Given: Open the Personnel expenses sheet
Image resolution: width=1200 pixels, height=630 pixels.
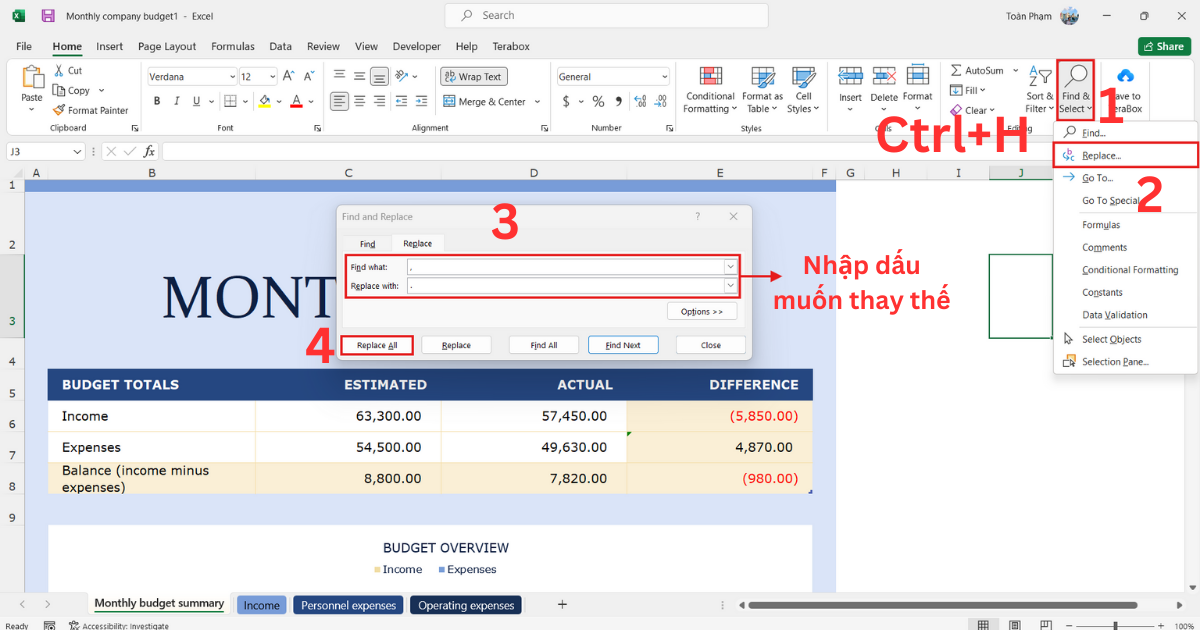Looking at the screenshot, I should click(347, 604).
